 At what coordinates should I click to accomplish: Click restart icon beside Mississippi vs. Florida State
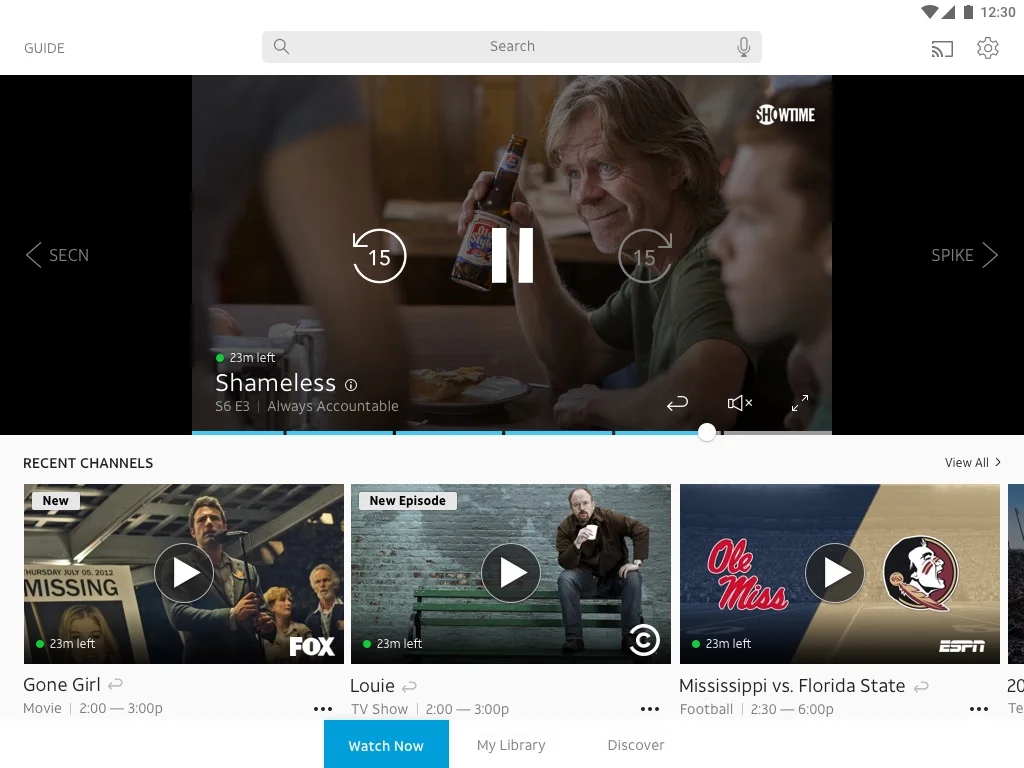pyautogui.click(x=921, y=686)
